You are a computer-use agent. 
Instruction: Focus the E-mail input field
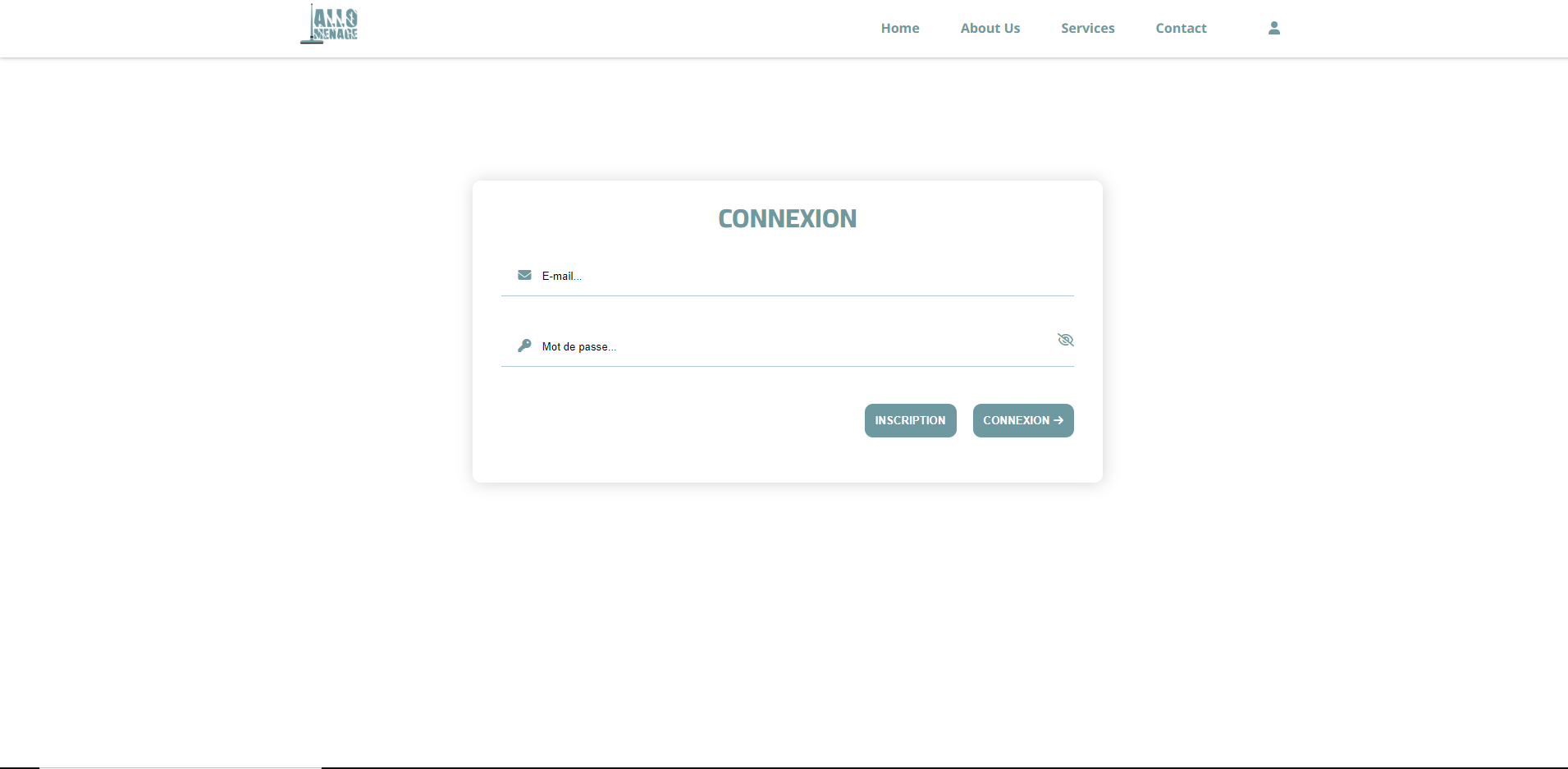coord(788,277)
